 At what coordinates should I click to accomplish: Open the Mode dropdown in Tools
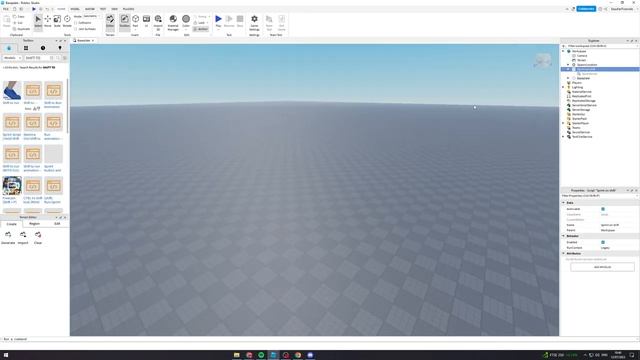[92, 16]
